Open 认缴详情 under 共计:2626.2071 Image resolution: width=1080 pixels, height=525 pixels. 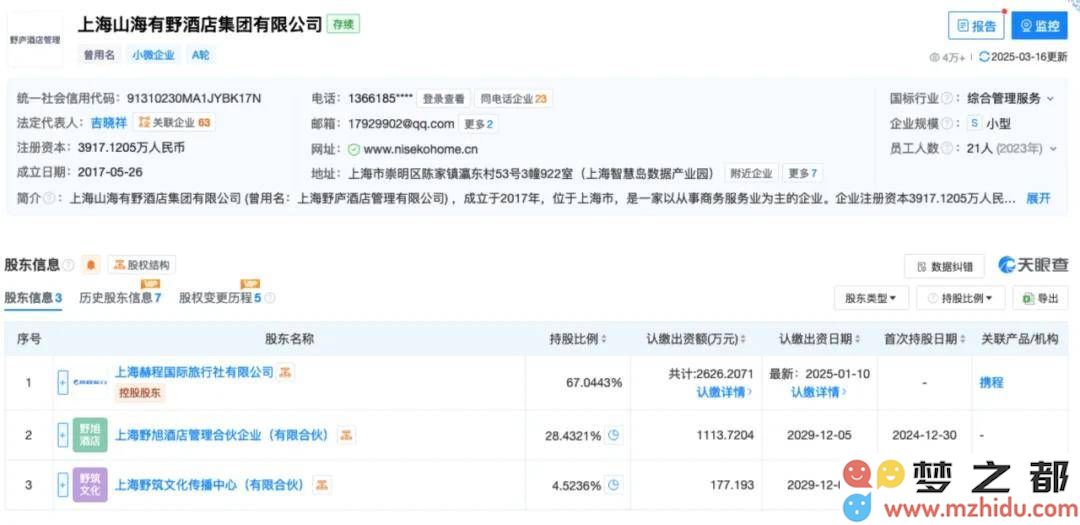(723, 392)
